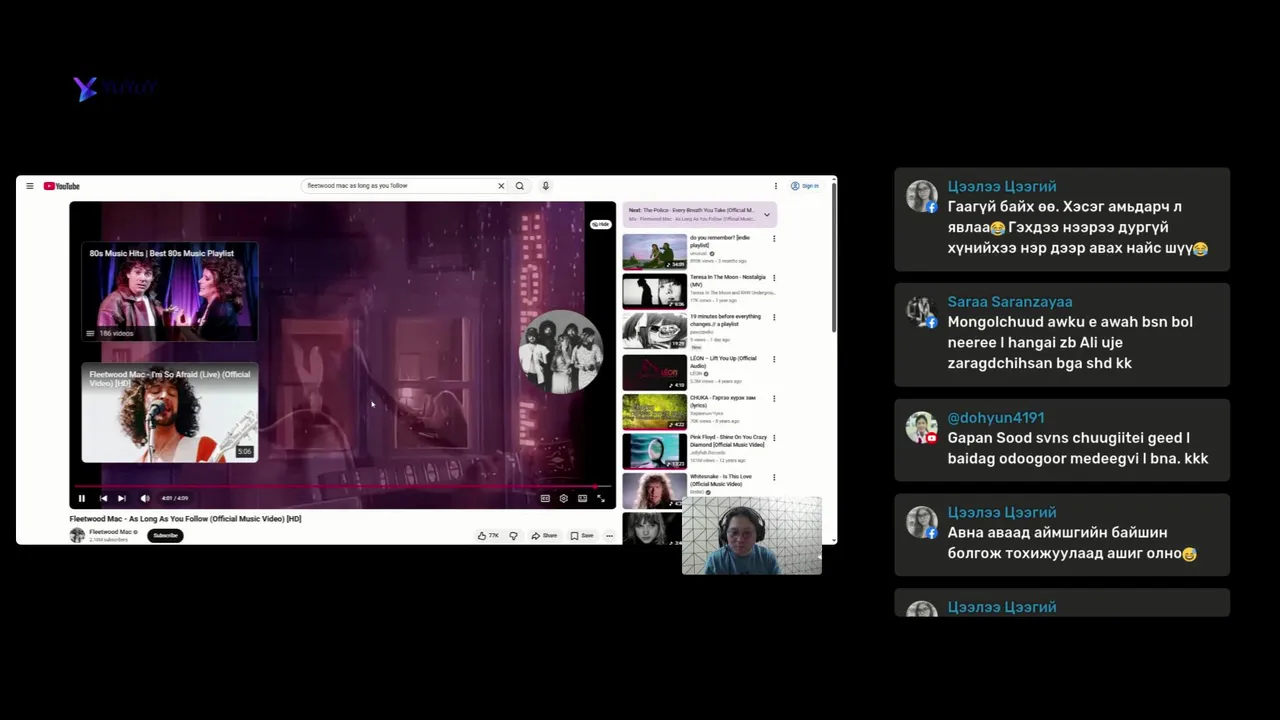Open options menu for 'do you remember?' video

pyautogui.click(x=774, y=239)
